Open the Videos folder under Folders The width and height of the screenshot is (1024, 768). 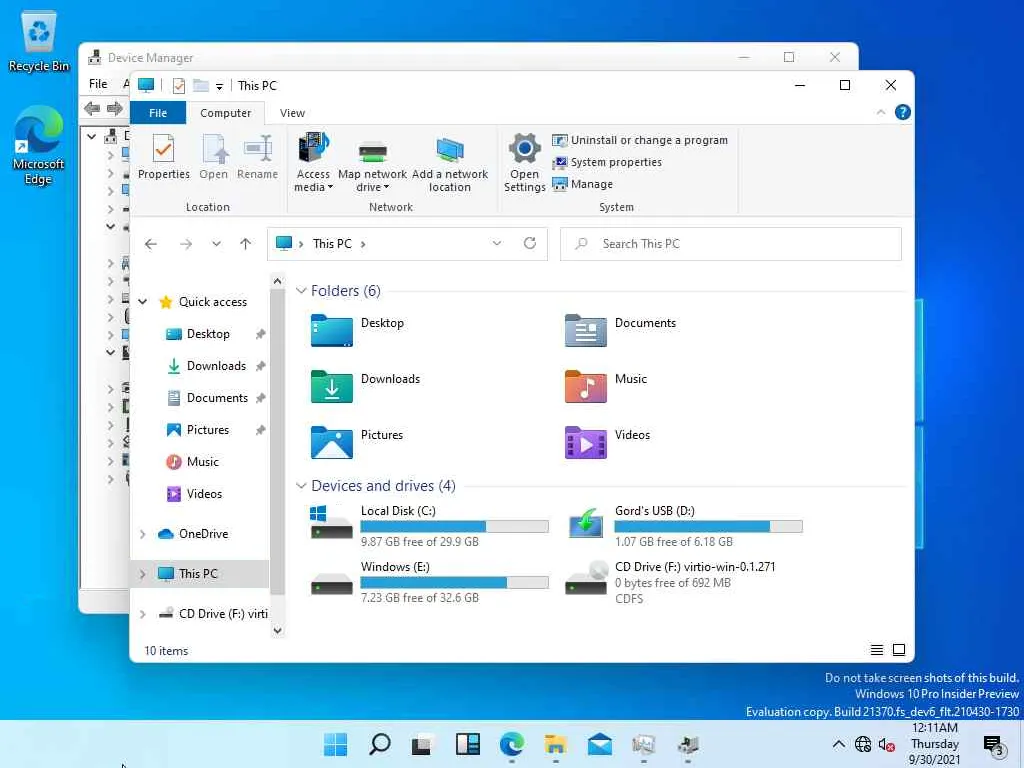click(x=607, y=441)
